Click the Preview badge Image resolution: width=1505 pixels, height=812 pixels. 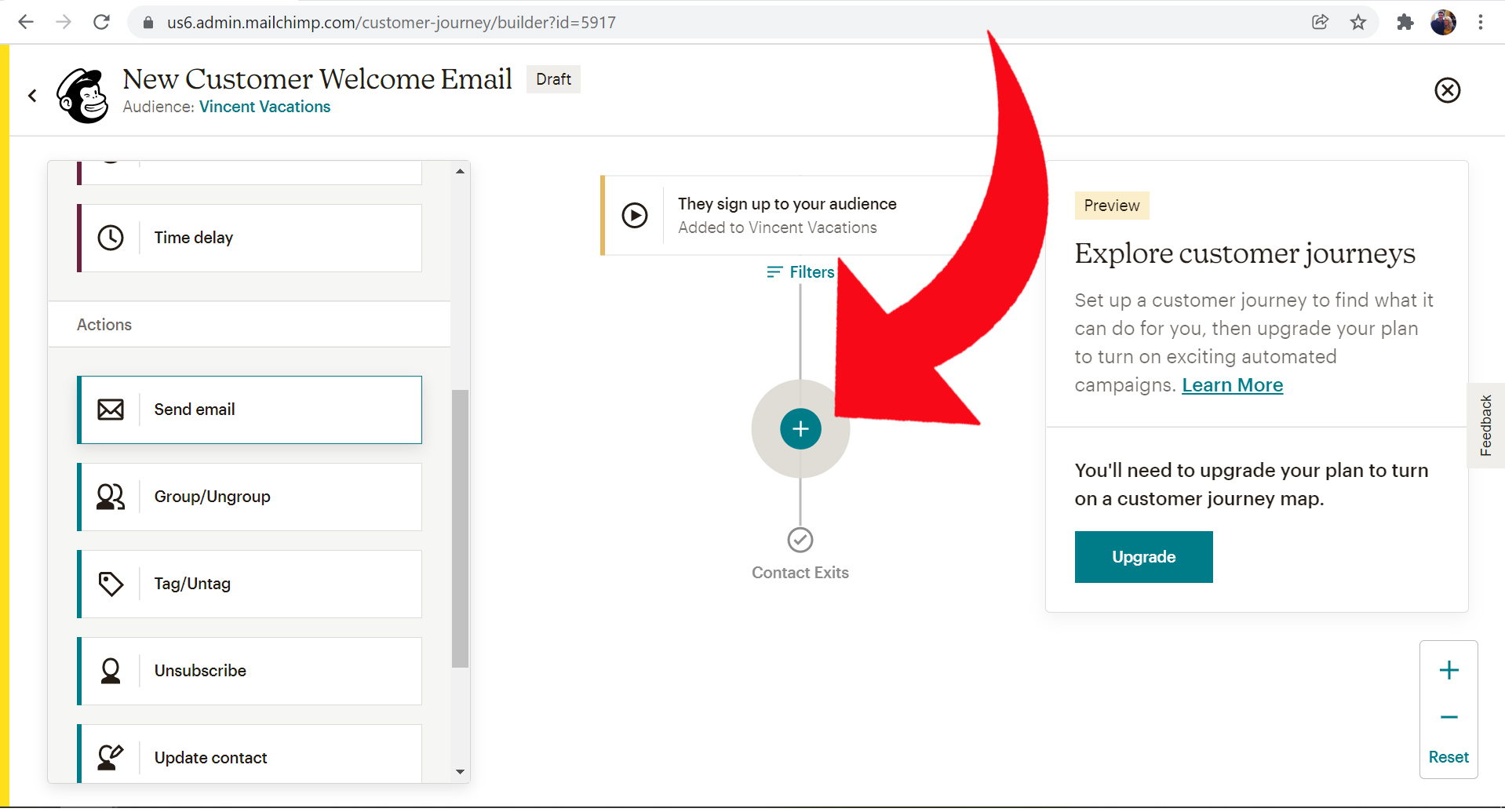tap(1112, 206)
